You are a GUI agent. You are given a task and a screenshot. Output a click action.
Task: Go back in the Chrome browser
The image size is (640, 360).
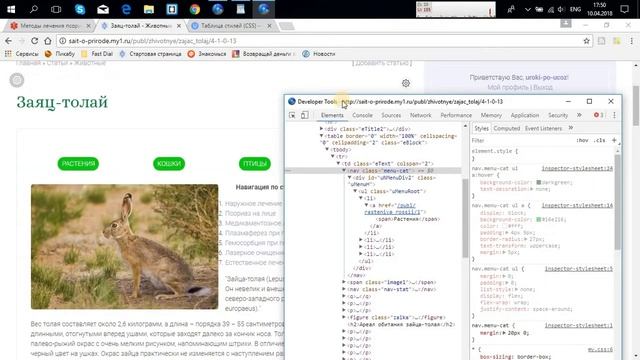(x=9, y=41)
